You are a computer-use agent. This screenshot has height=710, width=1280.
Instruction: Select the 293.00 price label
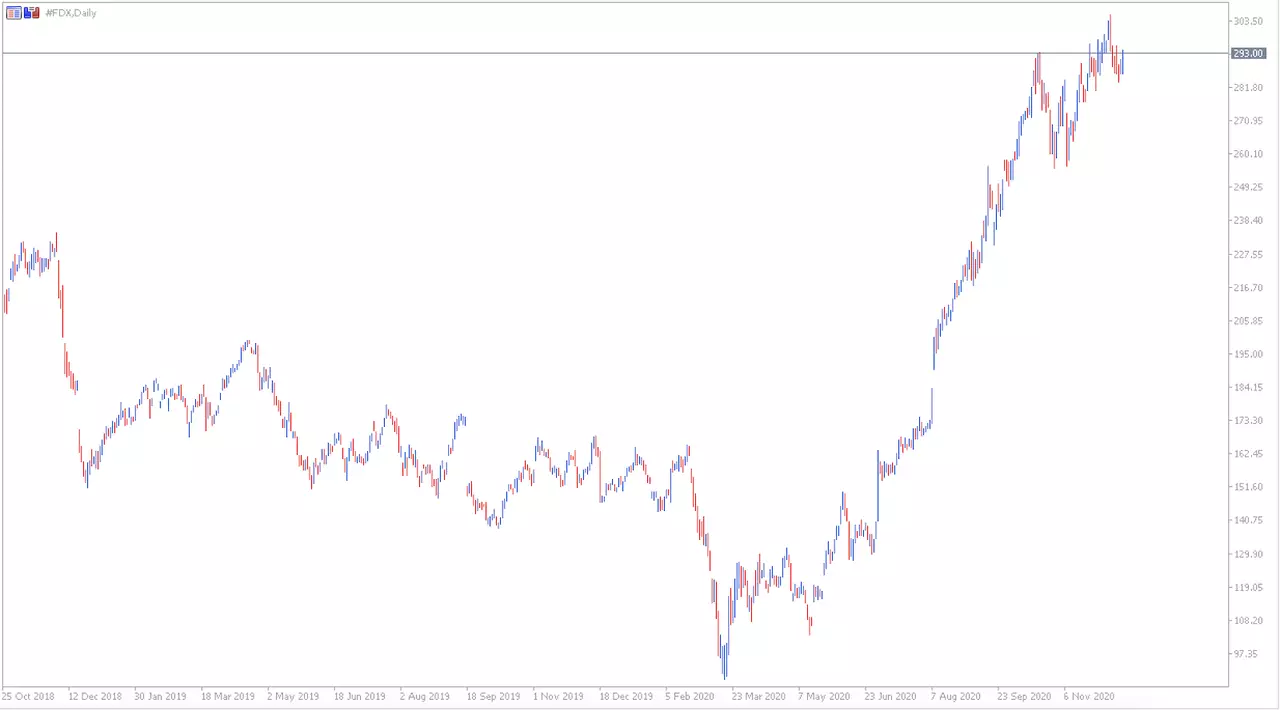click(x=1248, y=54)
